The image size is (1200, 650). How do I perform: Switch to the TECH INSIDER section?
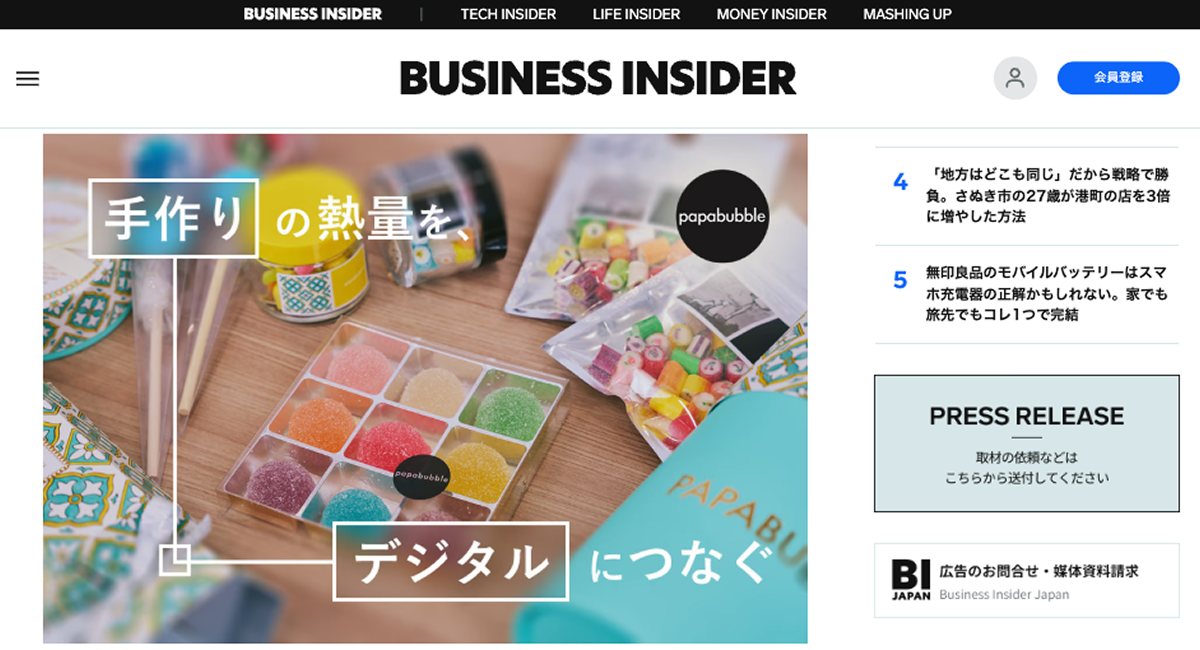pyautogui.click(x=508, y=14)
